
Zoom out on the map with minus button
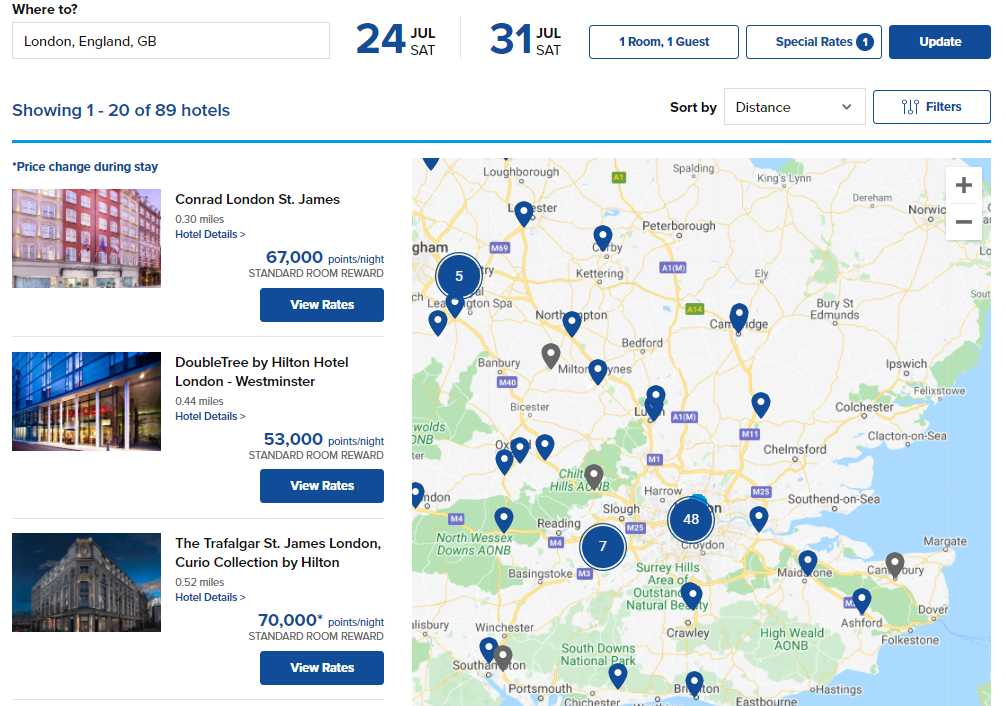coord(963,222)
